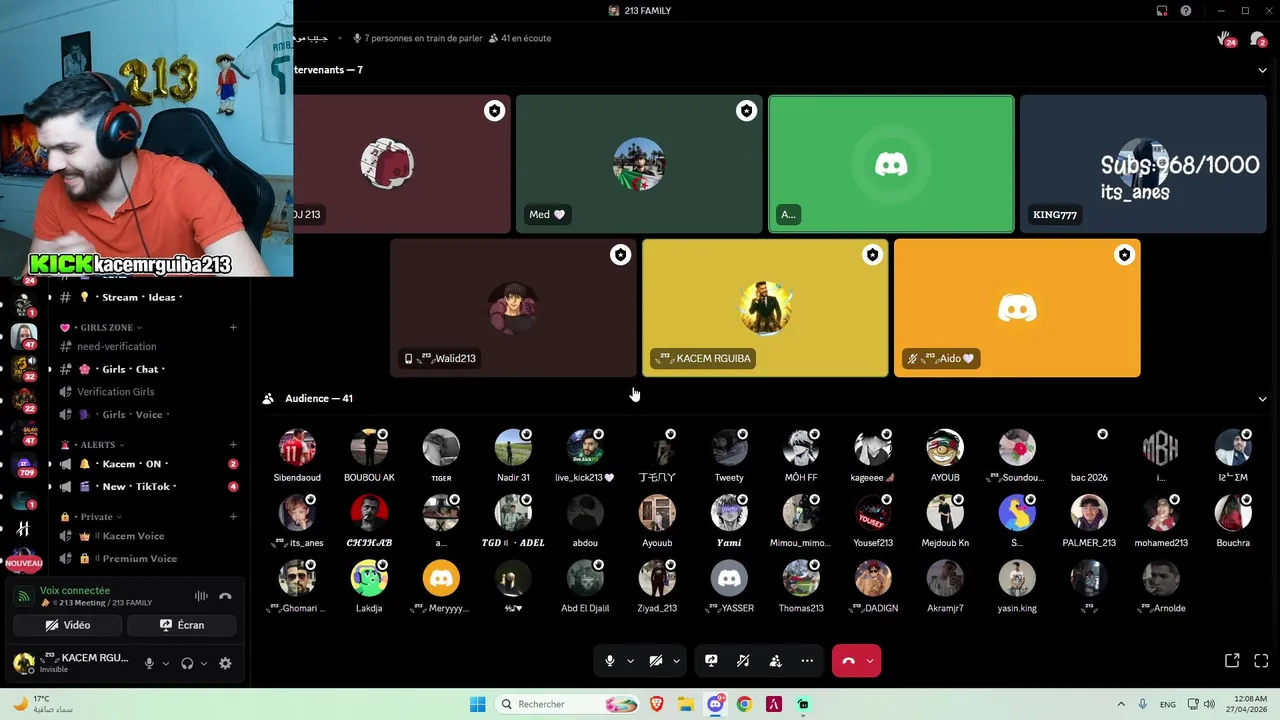Add channel to Private category

pos(233,517)
